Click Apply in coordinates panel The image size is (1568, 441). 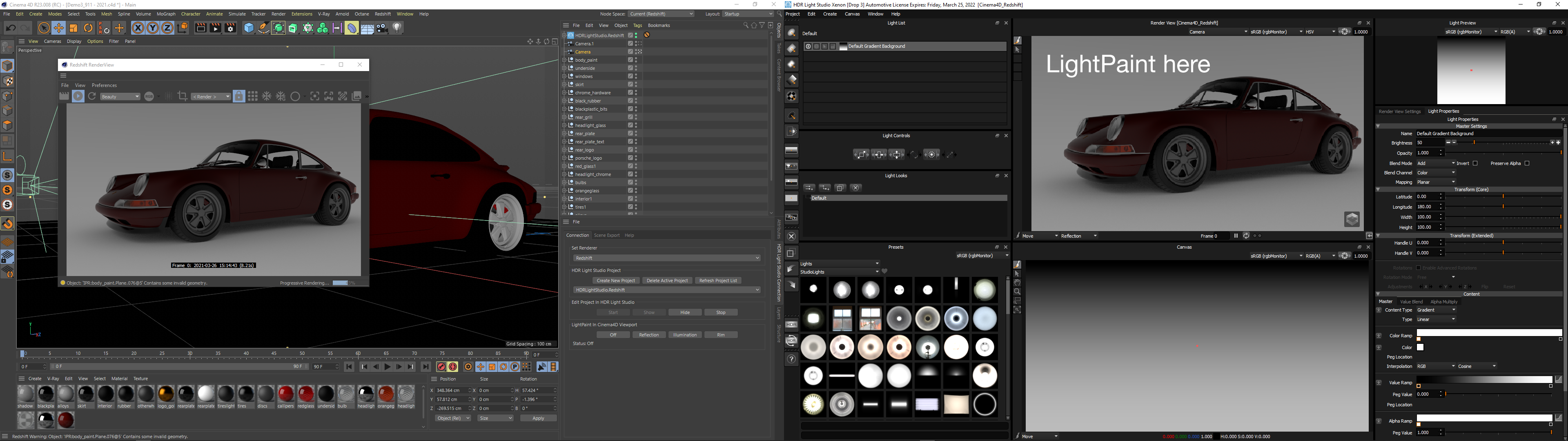click(x=538, y=419)
